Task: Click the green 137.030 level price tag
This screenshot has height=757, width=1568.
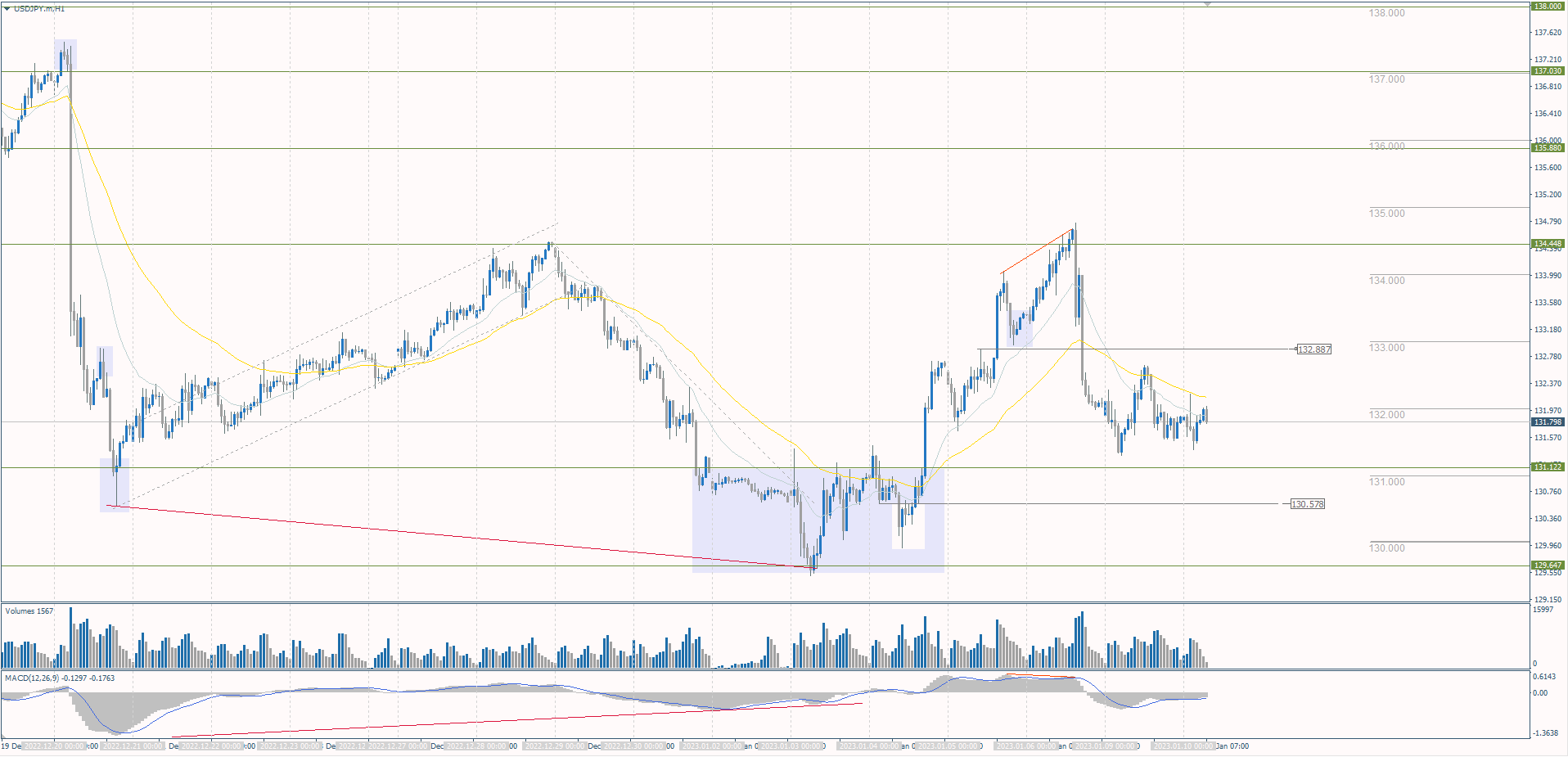Action: pyautogui.click(x=1548, y=71)
